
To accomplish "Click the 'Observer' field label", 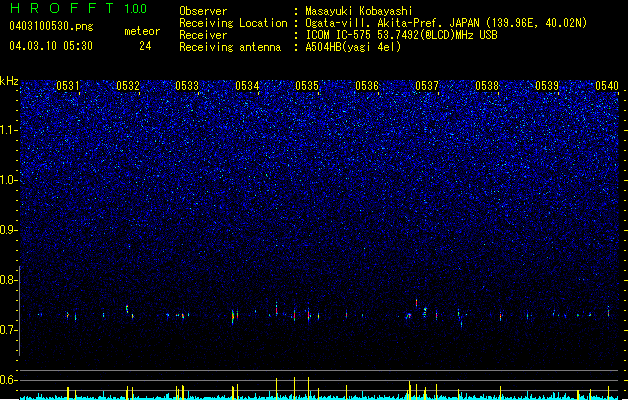I will coord(203,11).
